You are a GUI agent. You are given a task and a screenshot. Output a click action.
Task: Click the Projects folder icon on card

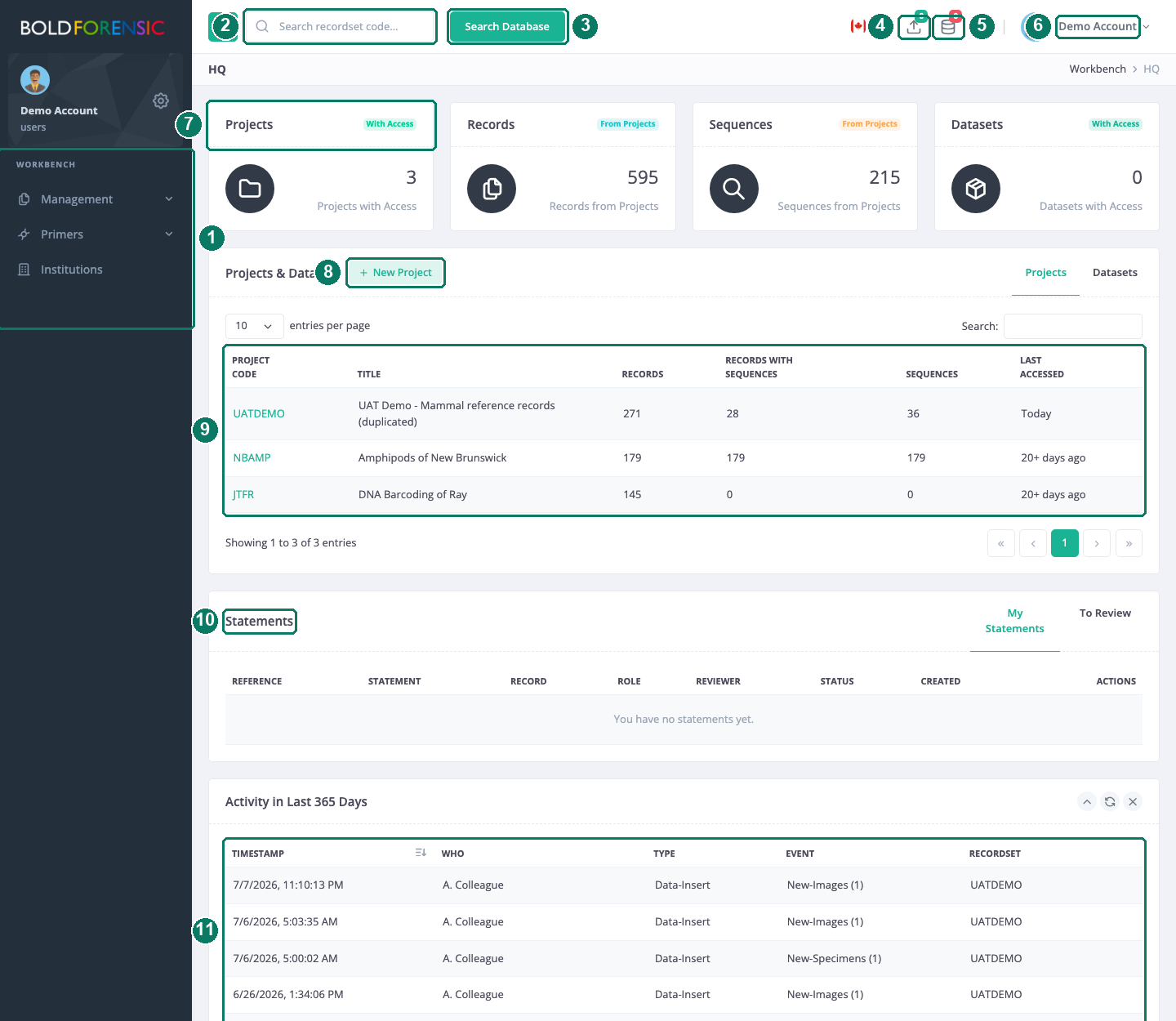tap(250, 189)
